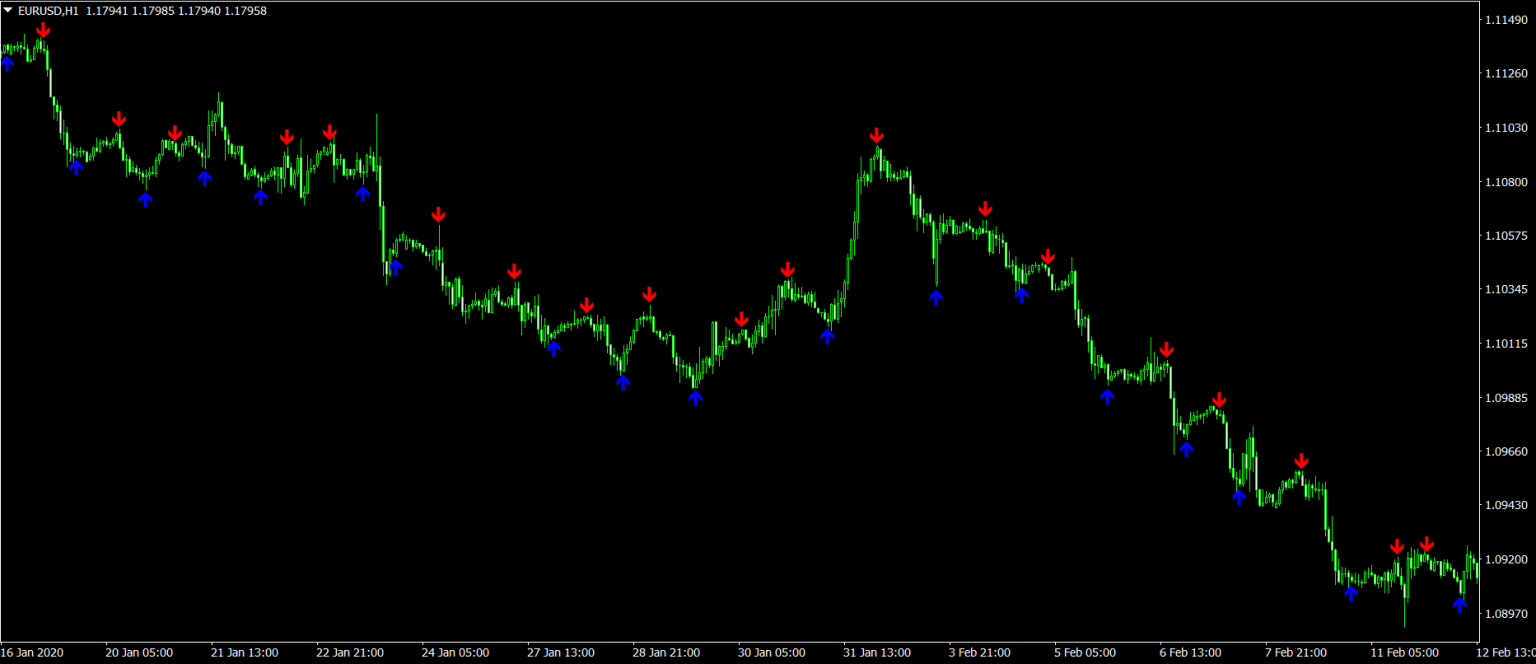Click the rightmost blue up arrow signal
This screenshot has width=1536, height=664.
click(1459, 604)
